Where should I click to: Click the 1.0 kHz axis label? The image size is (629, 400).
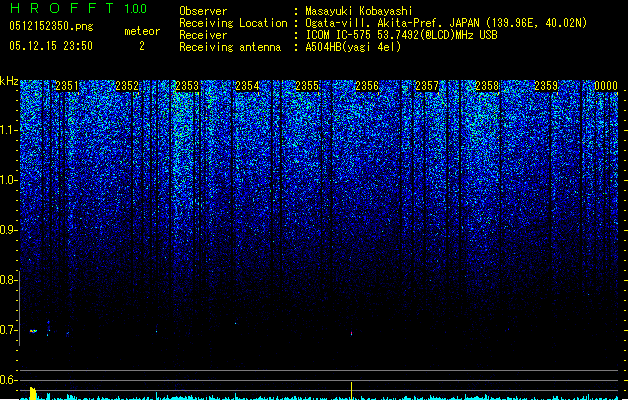click(8, 180)
